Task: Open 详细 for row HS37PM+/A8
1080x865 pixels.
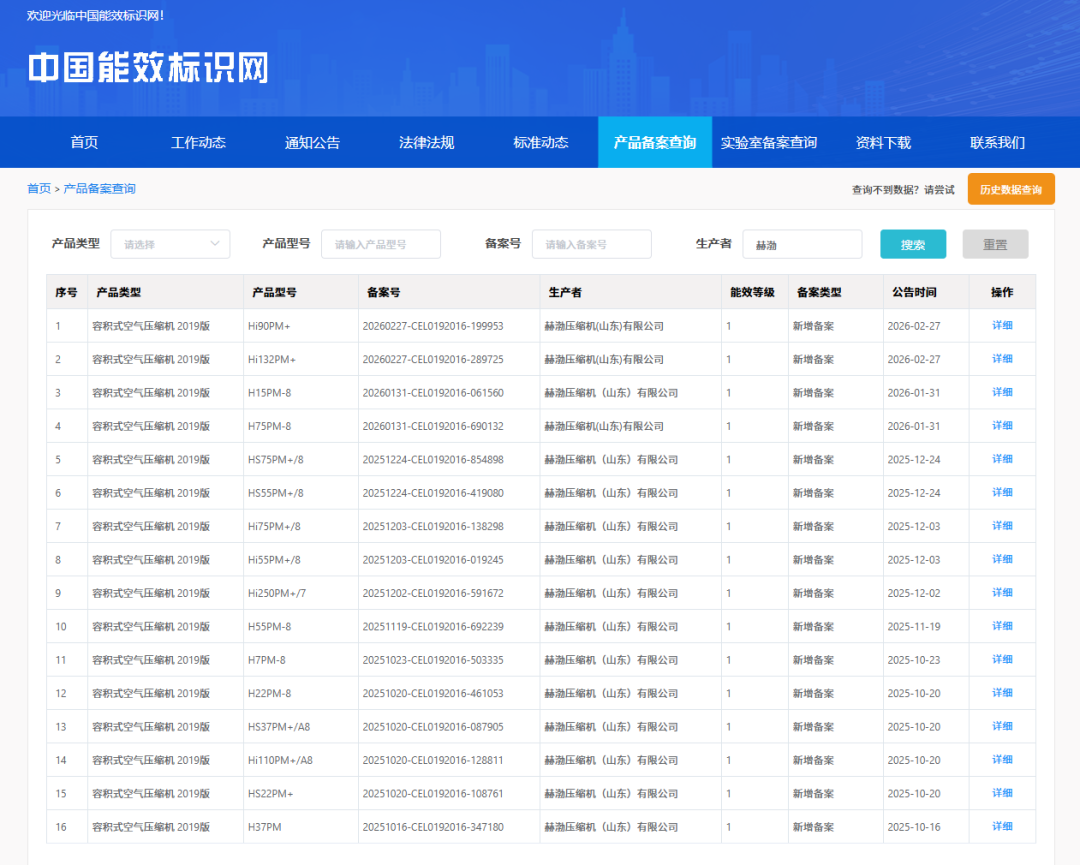Action: tap(1002, 726)
